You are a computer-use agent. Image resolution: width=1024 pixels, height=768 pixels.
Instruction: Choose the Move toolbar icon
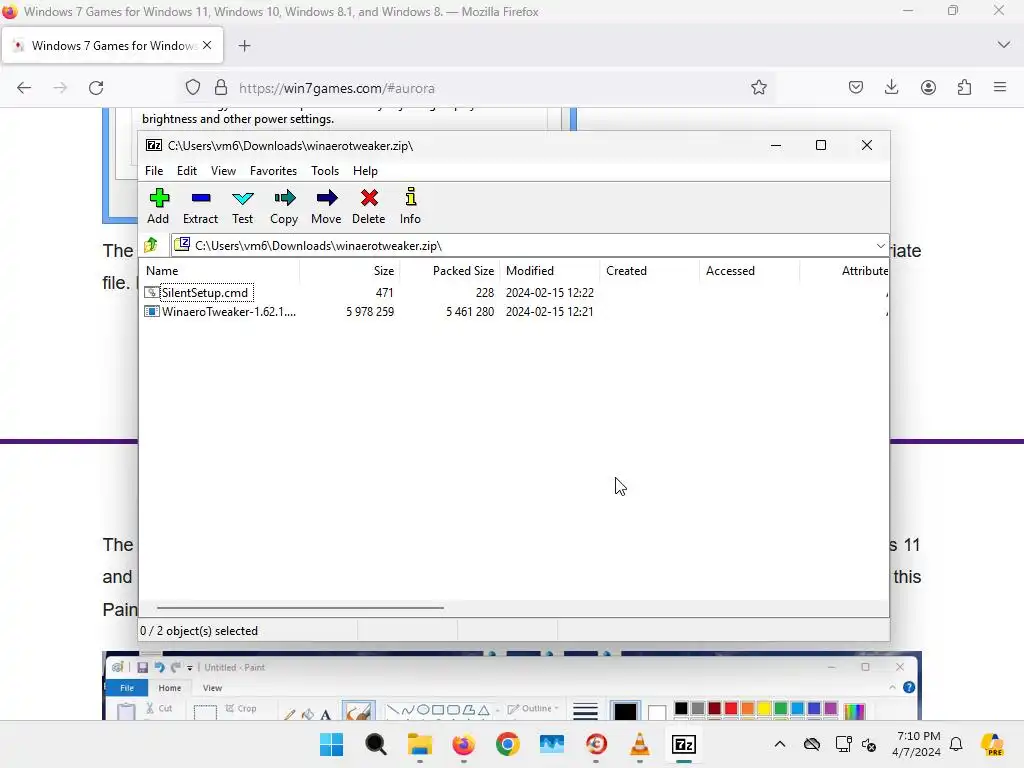pos(326,206)
